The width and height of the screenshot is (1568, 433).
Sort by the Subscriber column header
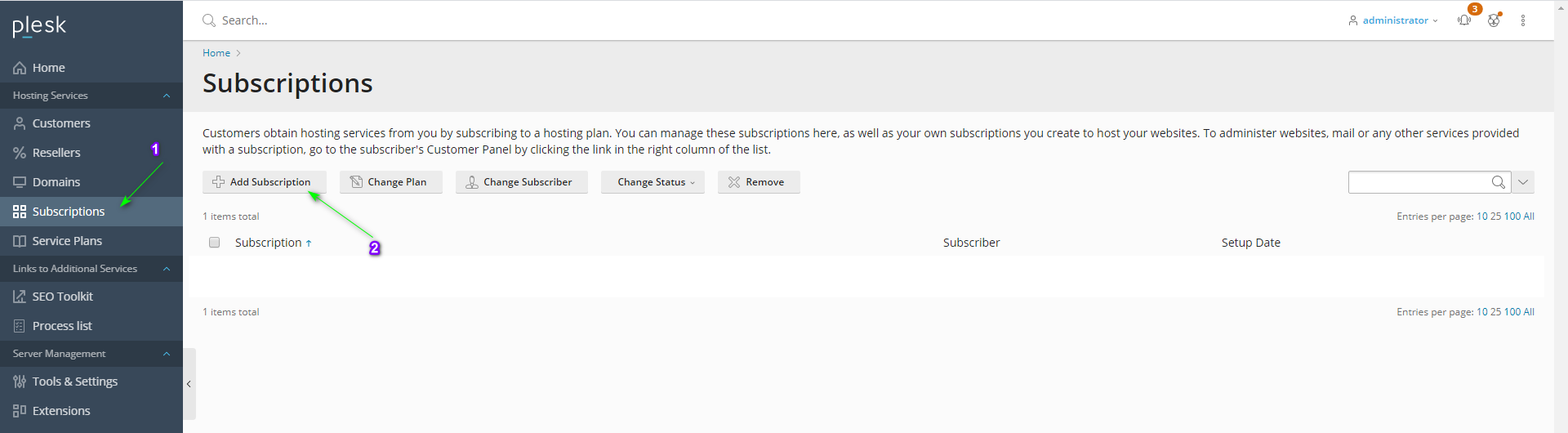[971, 243]
